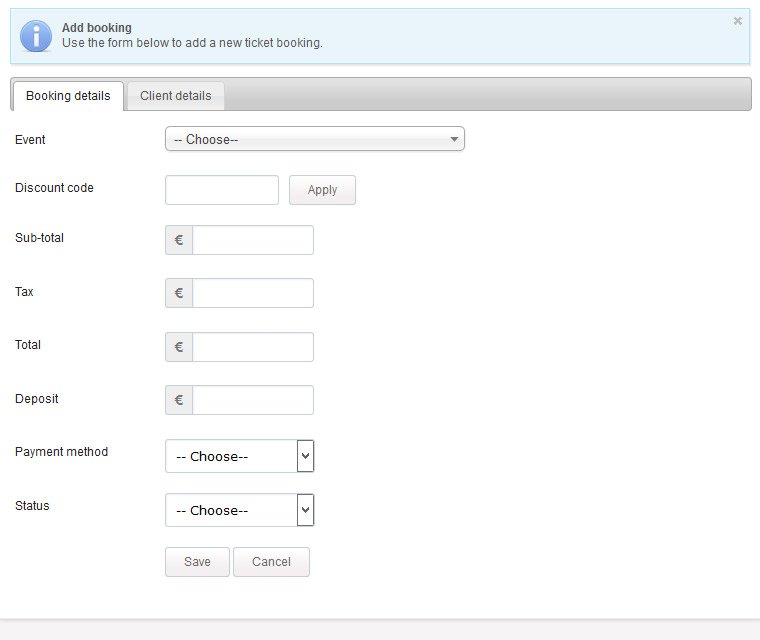Open the Client details tab
The height and width of the screenshot is (640, 760).
[175, 96]
